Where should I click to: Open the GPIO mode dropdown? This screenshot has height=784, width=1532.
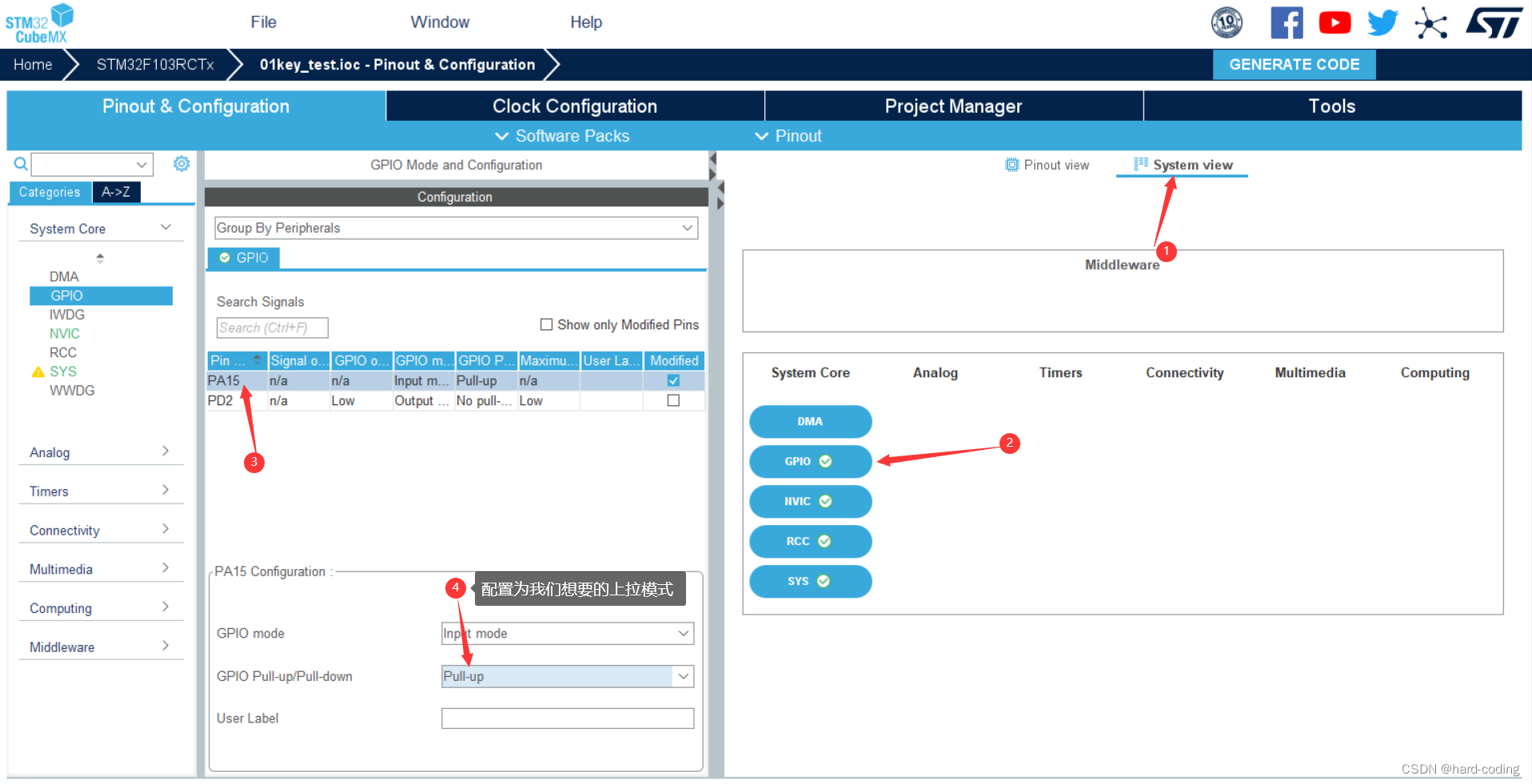pos(568,633)
